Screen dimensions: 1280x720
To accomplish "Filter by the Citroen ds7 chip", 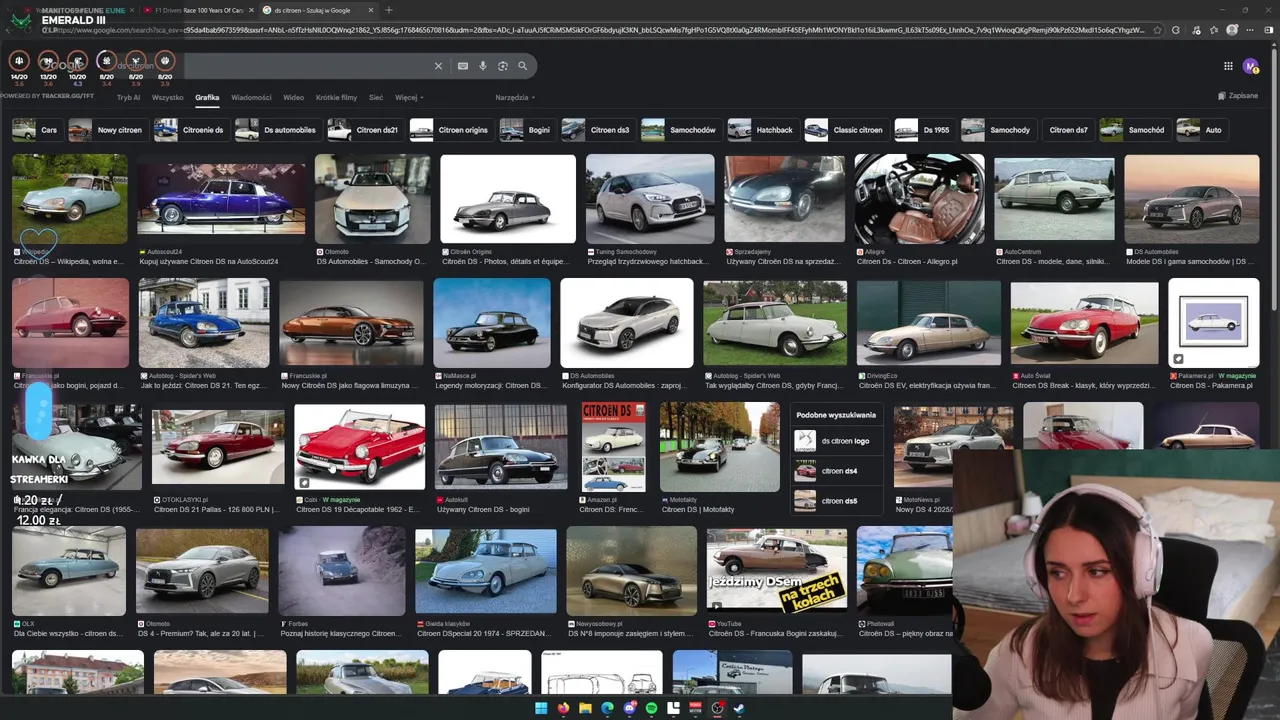I will click(x=1068, y=130).
